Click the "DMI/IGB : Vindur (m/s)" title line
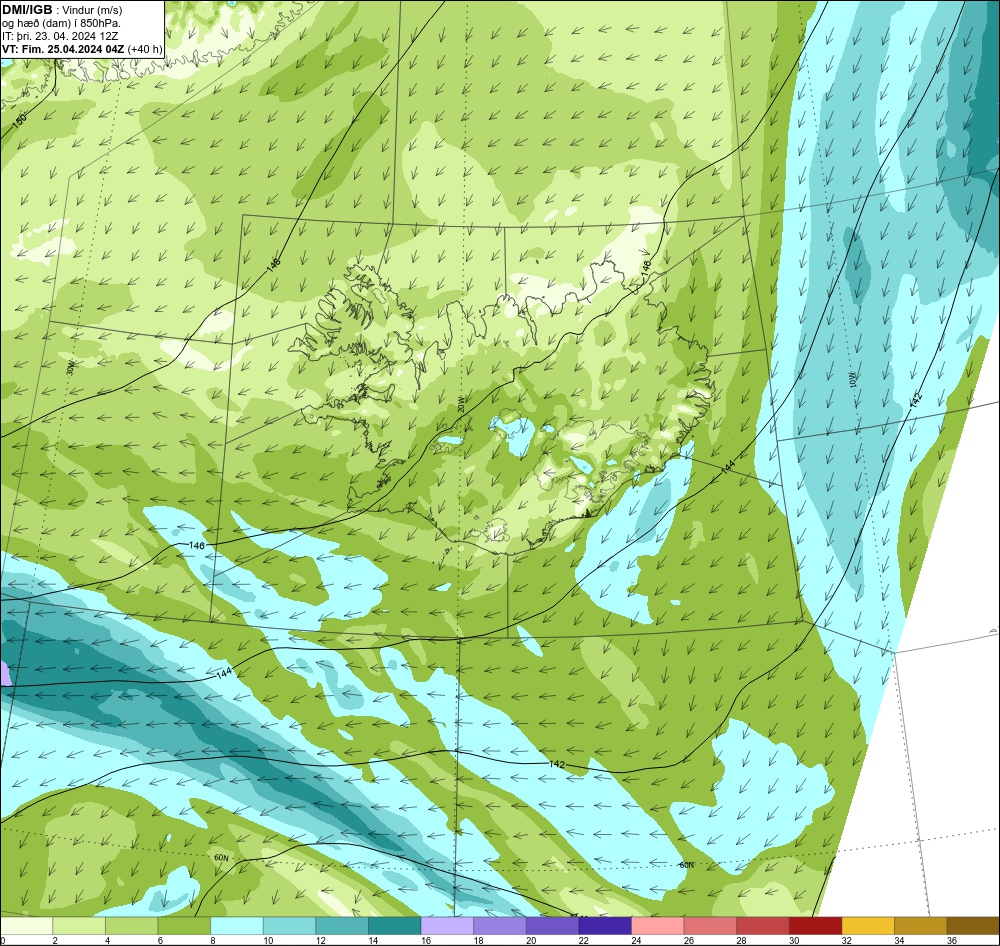Screen dimensions: 1000x946 point(62,10)
